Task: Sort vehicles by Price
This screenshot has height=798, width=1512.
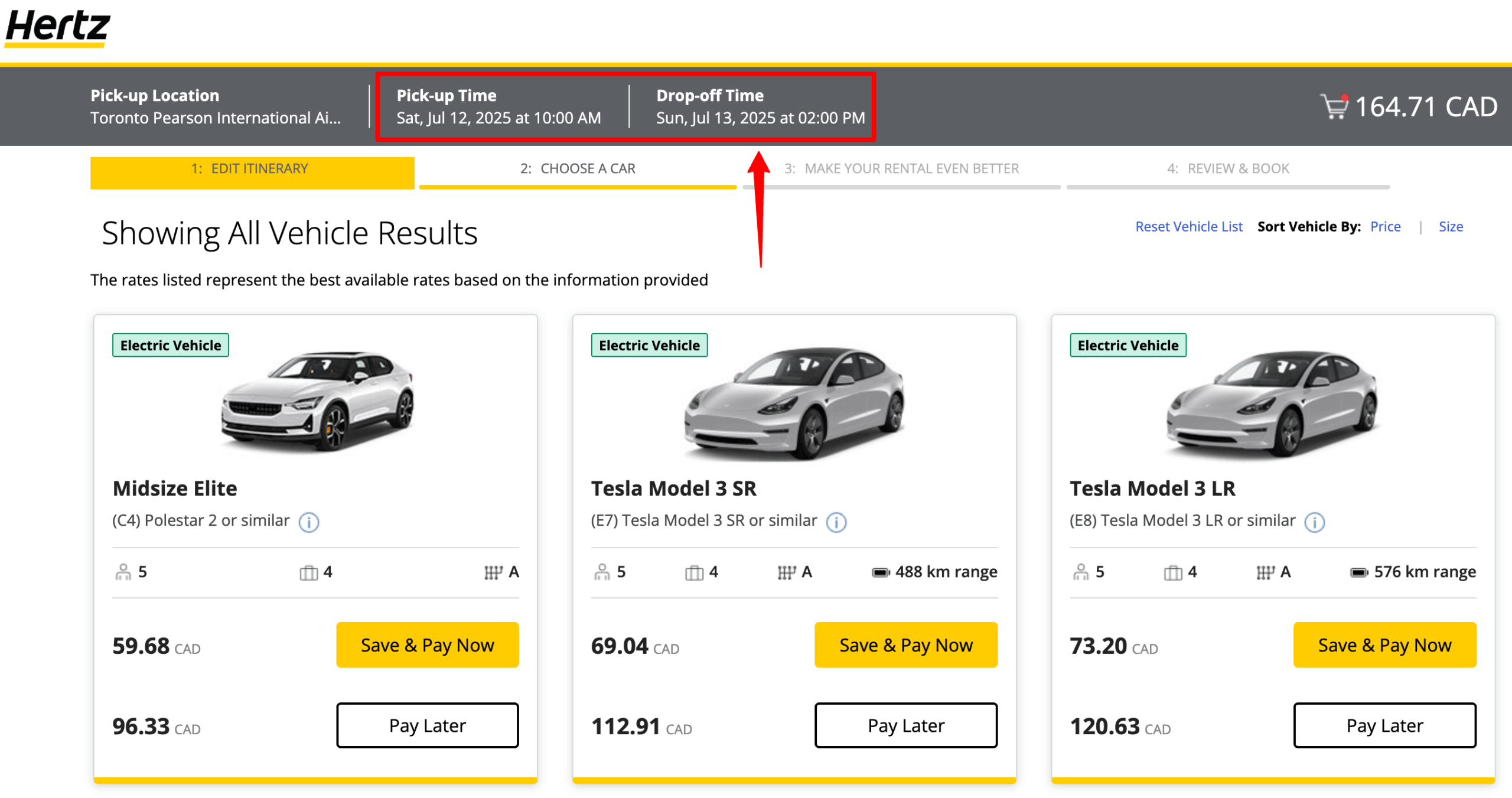Action: click(x=1384, y=227)
